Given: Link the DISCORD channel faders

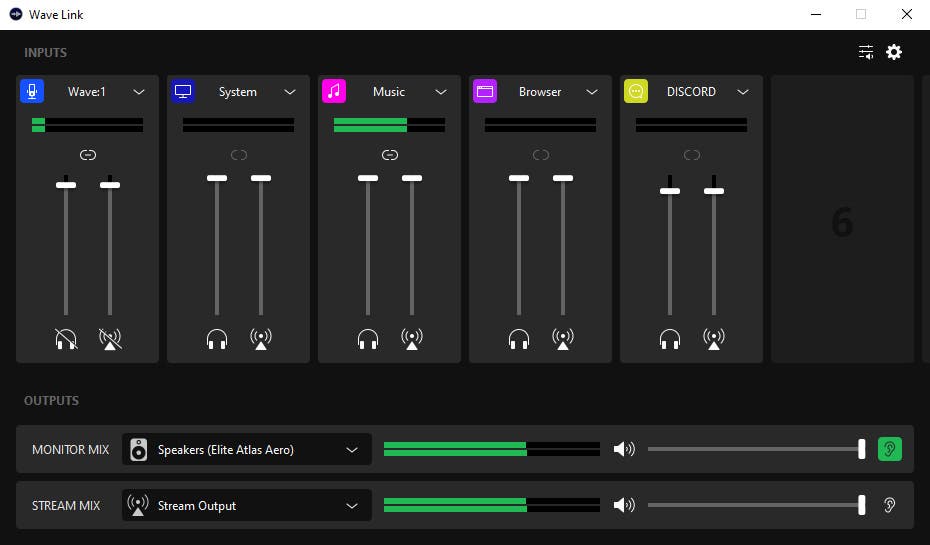Looking at the screenshot, I should click(692, 155).
